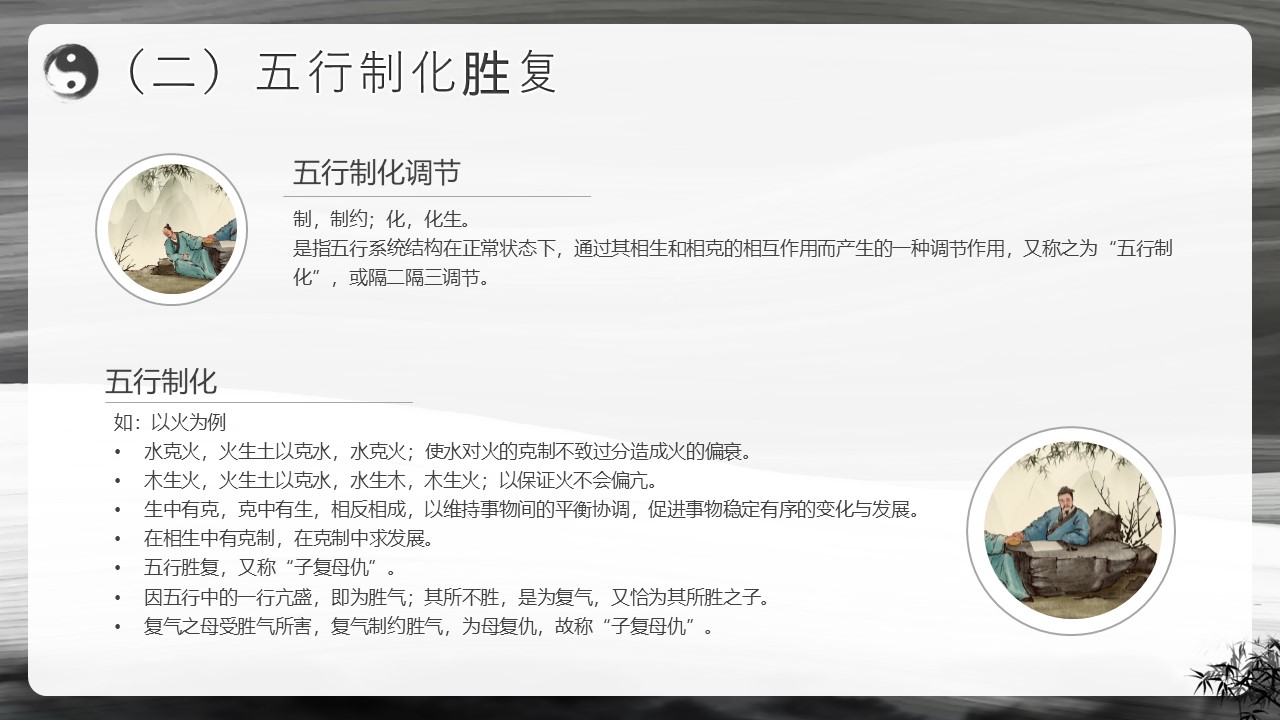This screenshot has height=720, width=1280.
Task: Select the bullet starting with 木生火
Action: pos(406,481)
